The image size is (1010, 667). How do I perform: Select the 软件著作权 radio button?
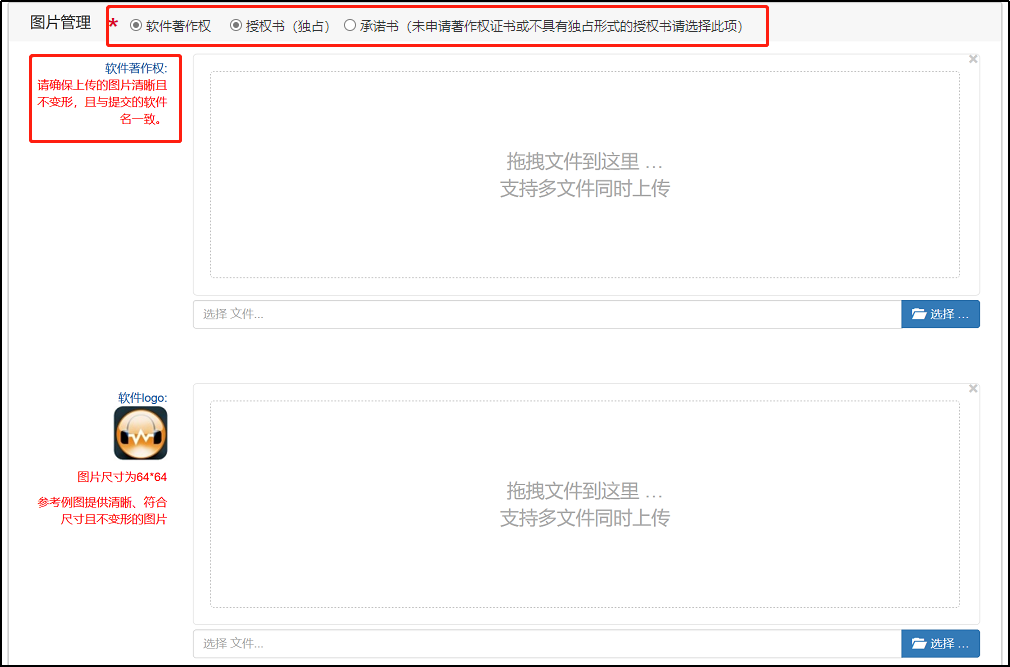point(136,26)
